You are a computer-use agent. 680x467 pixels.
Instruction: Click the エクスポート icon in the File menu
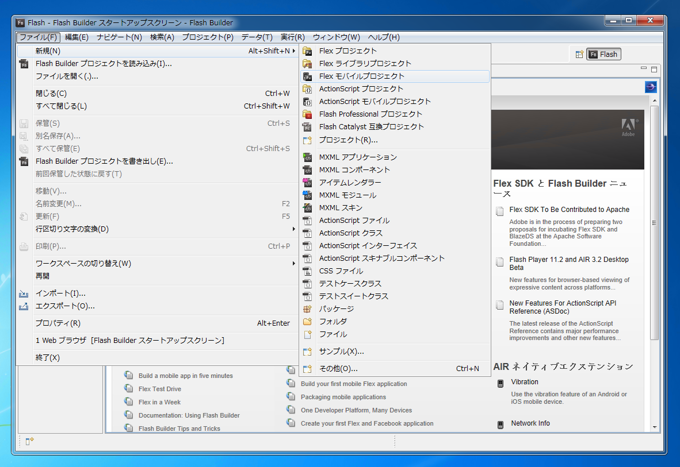pyautogui.click(x=24, y=306)
